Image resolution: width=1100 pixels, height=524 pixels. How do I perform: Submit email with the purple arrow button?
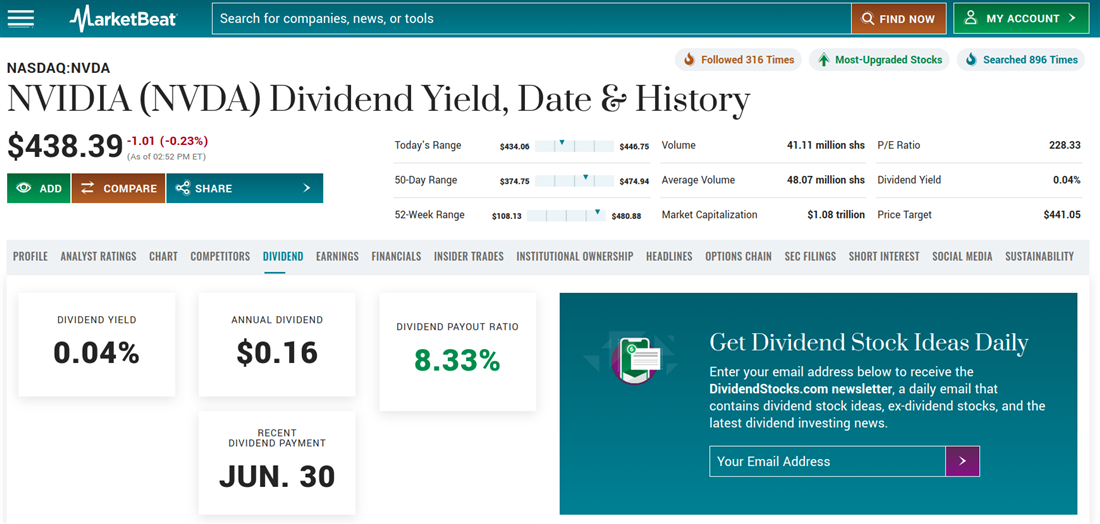[962, 461]
